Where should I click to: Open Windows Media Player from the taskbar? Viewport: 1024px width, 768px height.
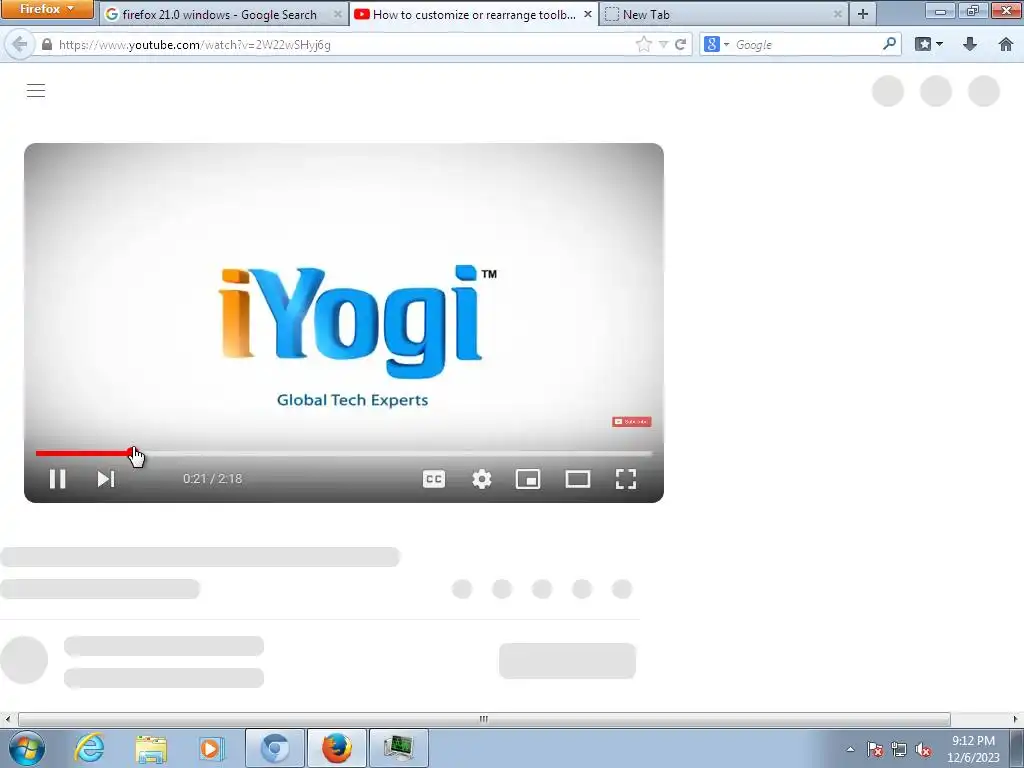click(211, 748)
